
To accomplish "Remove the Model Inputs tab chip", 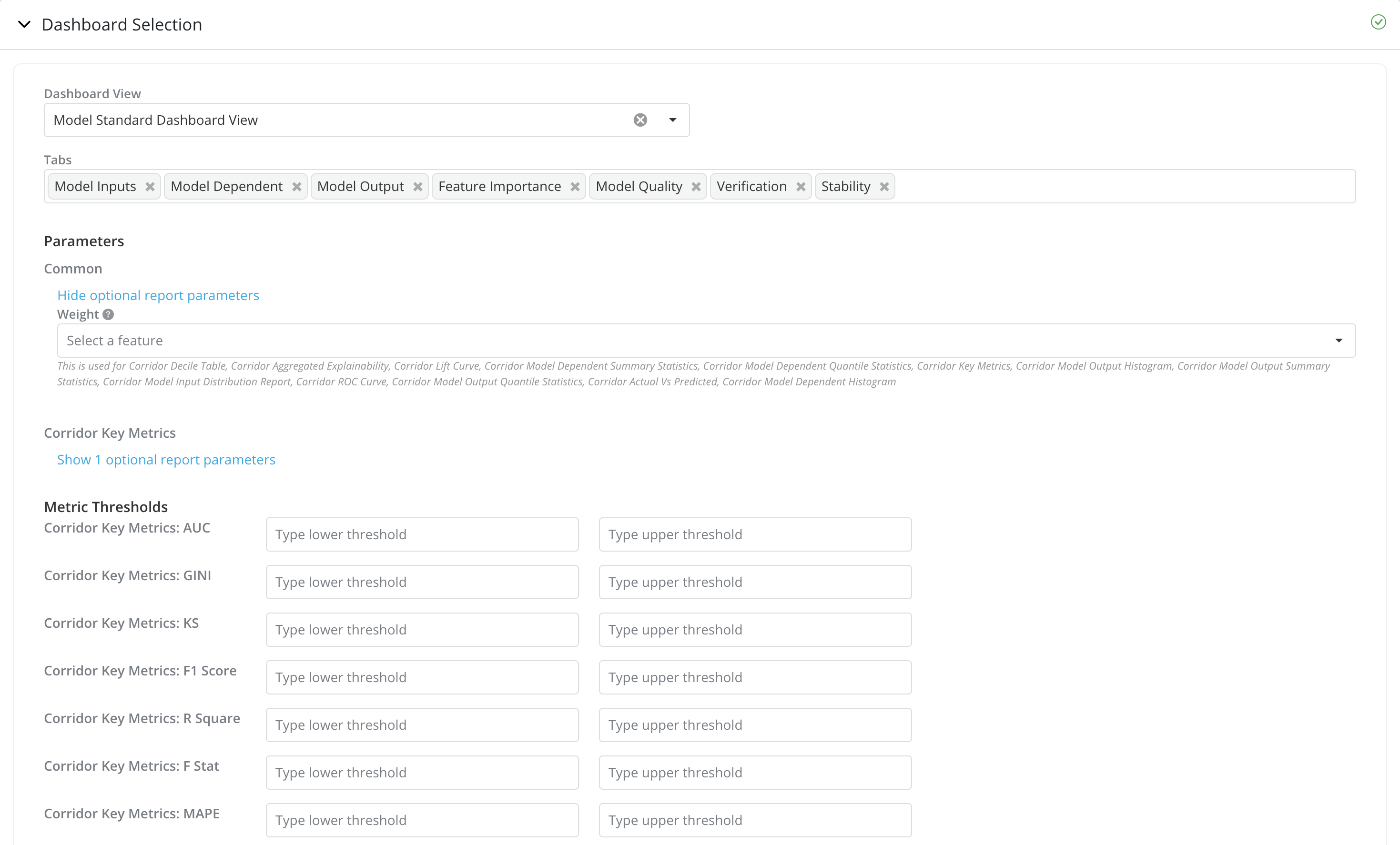I will tap(150, 187).
